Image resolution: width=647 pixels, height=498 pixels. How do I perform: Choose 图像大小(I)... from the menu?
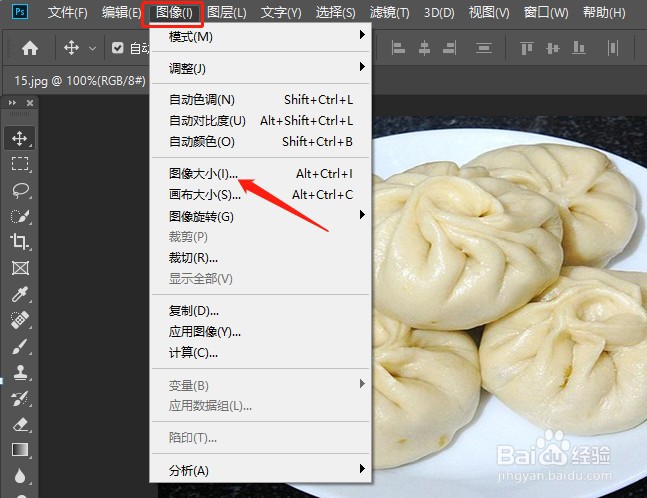260,174
